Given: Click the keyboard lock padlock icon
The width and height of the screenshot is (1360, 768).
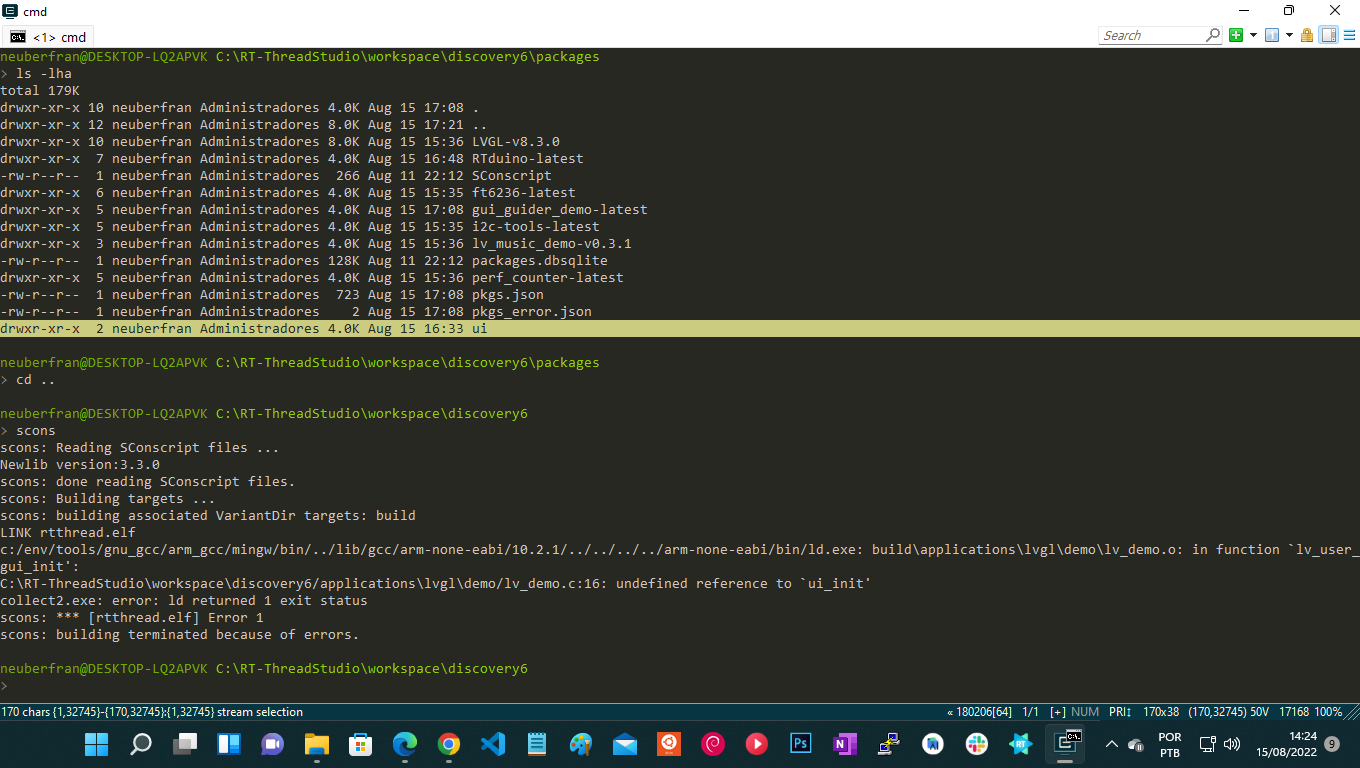Looking at the screenshot, I should (x=1307, y=34).
